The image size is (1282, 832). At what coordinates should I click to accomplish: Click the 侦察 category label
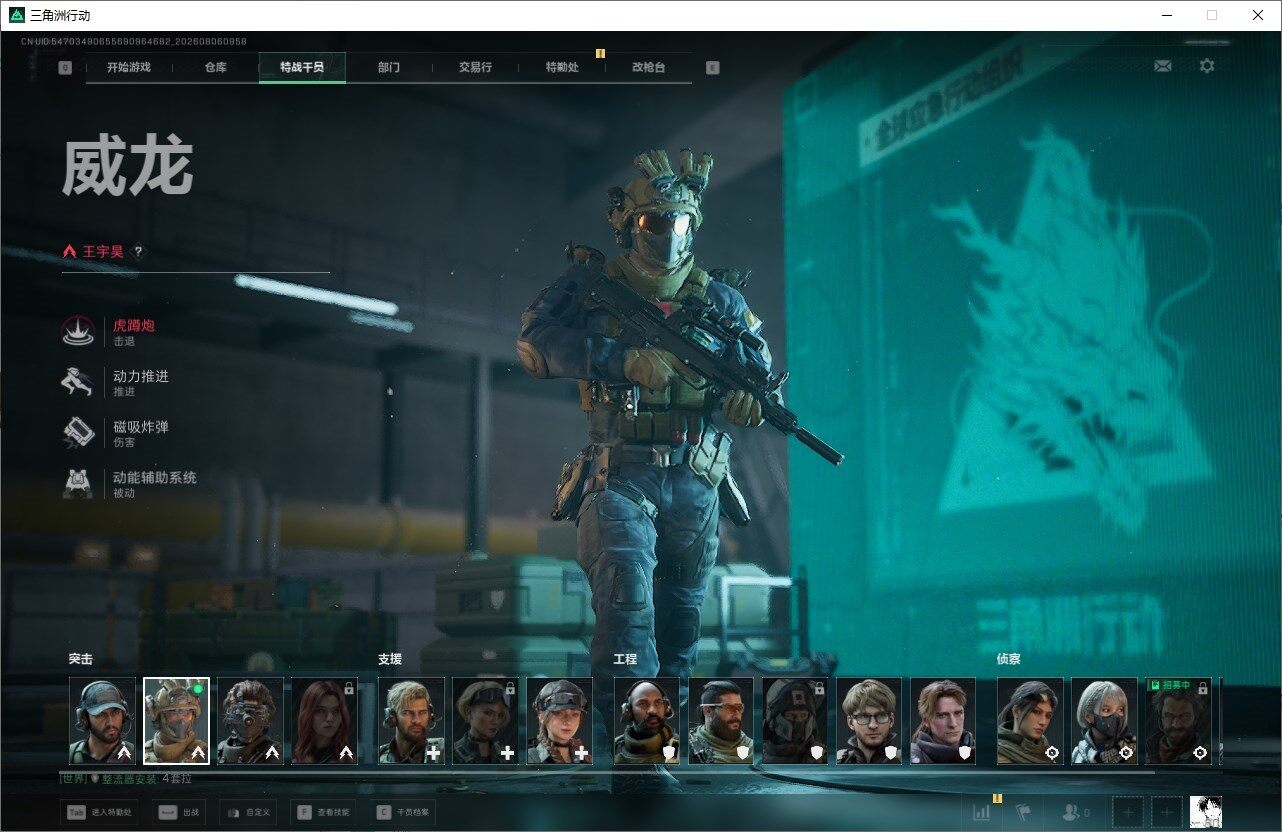click(x=1008, y=659)
